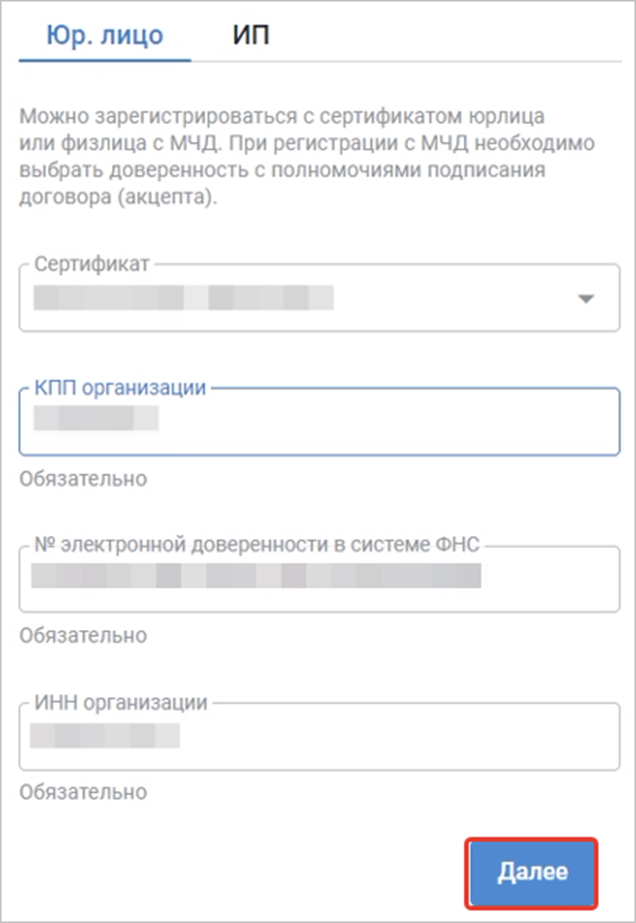Click the blurred доверенности number value
The width and height of the screenshot is (636, 923).
point(256,575)
